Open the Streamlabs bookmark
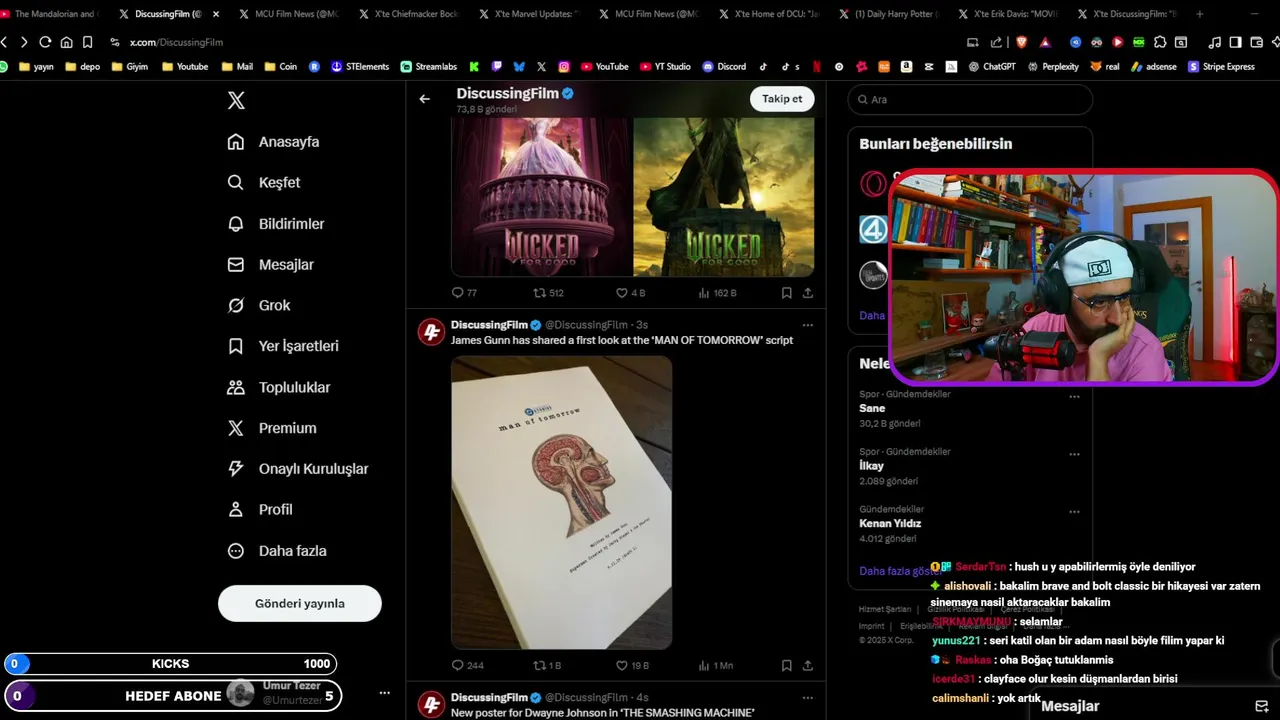Screen dimensions: 1280x720 pos(429,67)
